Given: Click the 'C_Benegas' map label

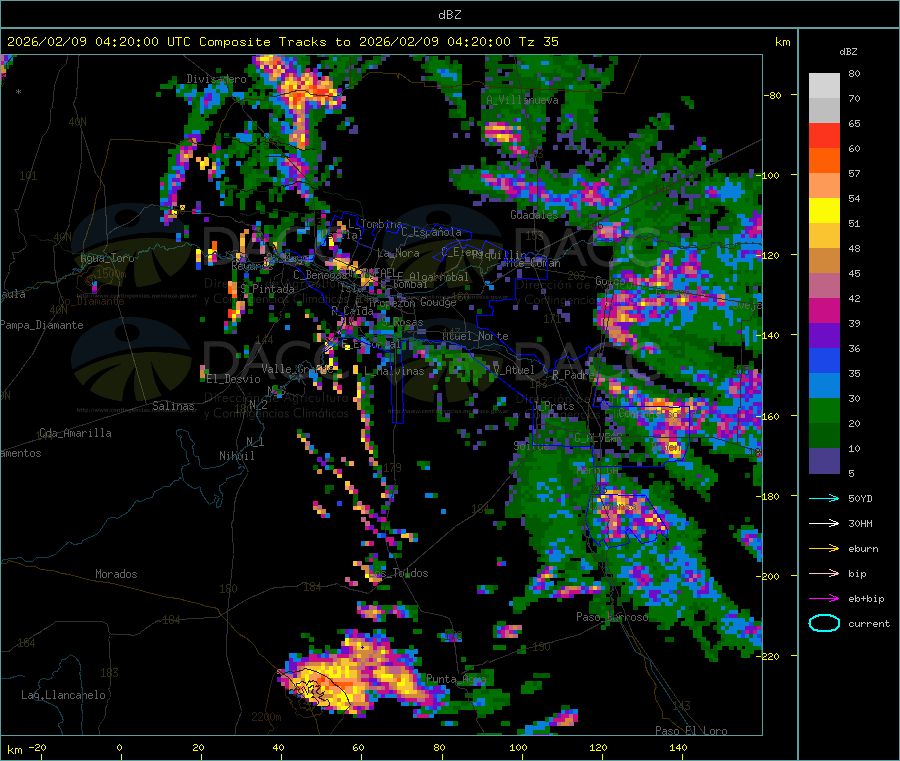Looking at the screenshot, I should pyautogui.click(x=320, y=275).
